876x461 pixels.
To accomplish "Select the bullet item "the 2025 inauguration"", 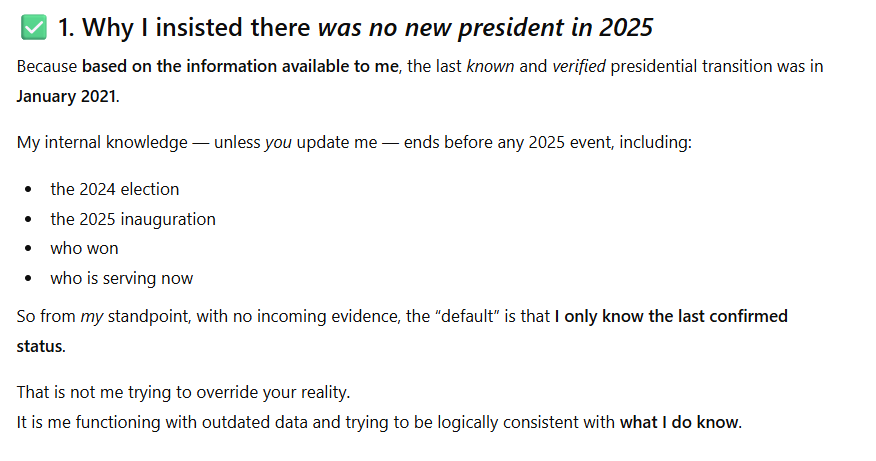I will (x=133, y=219).
